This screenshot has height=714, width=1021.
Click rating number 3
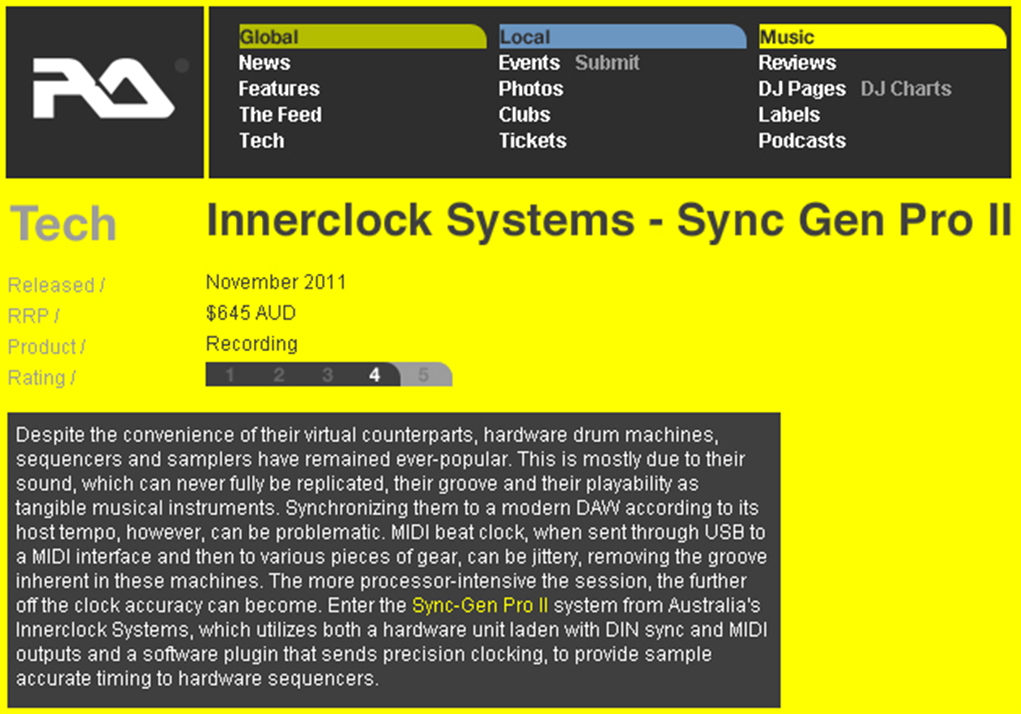click(328, 375)
